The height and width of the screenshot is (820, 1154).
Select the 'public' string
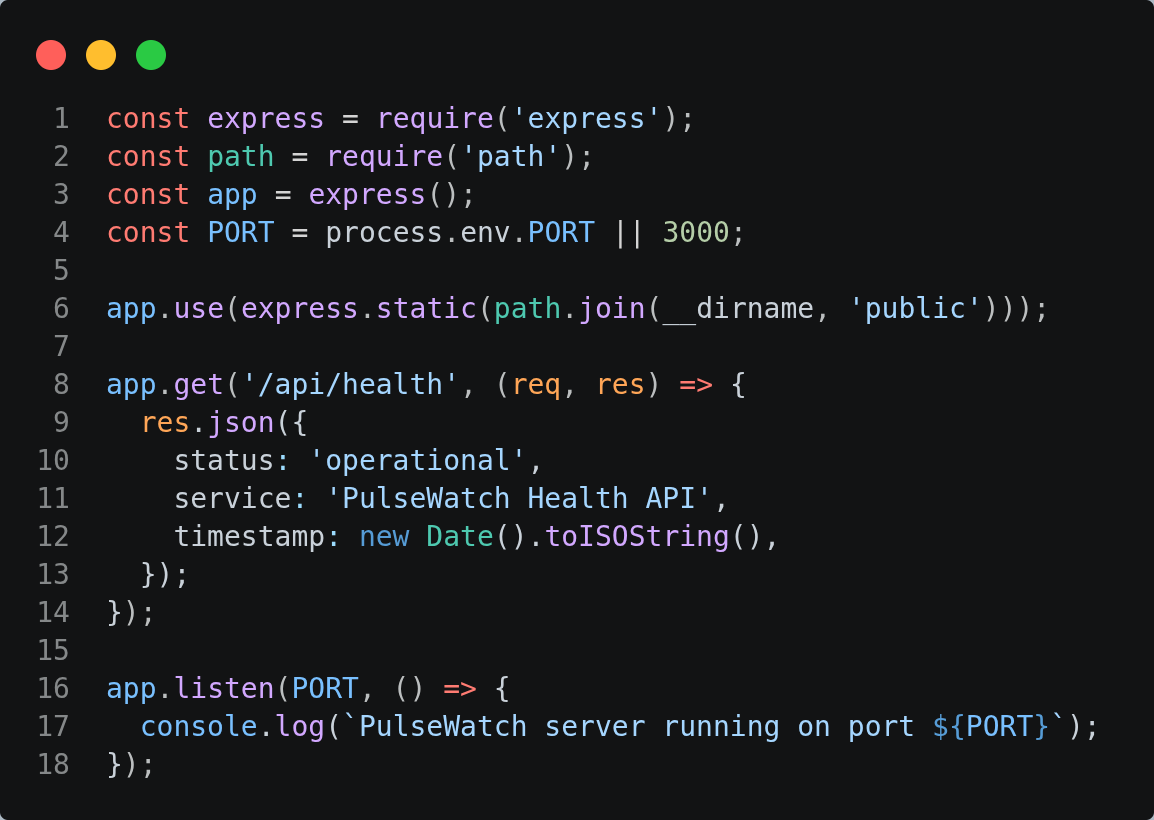(x=915, y=308)
